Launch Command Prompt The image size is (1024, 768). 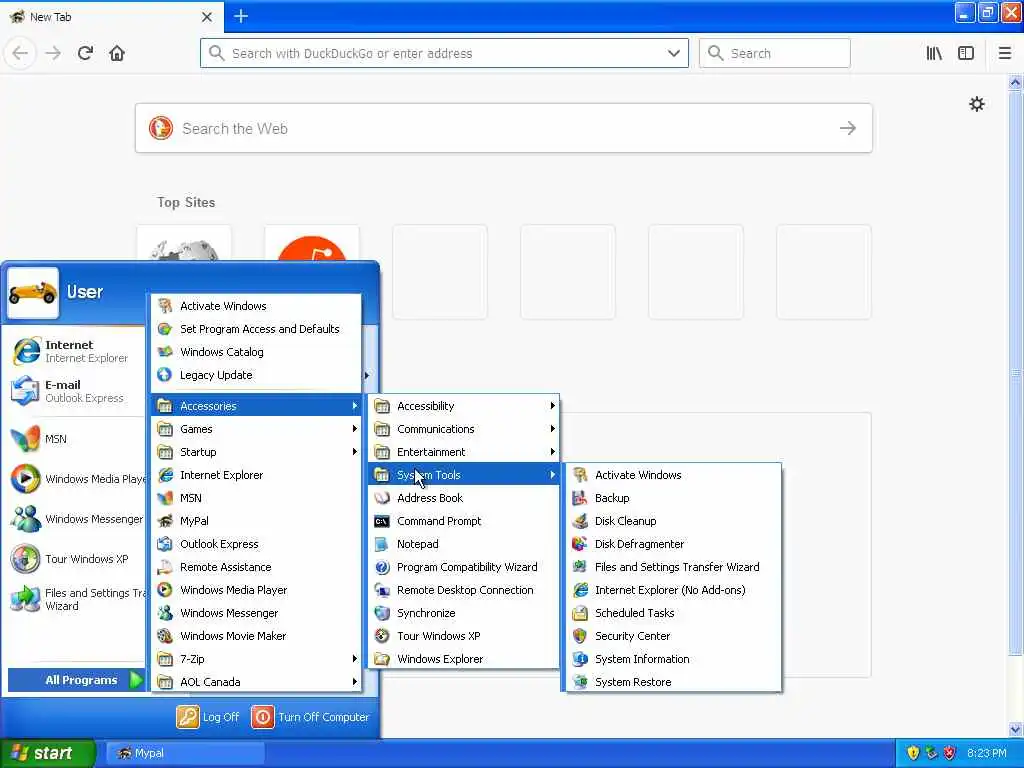[464, 520]
